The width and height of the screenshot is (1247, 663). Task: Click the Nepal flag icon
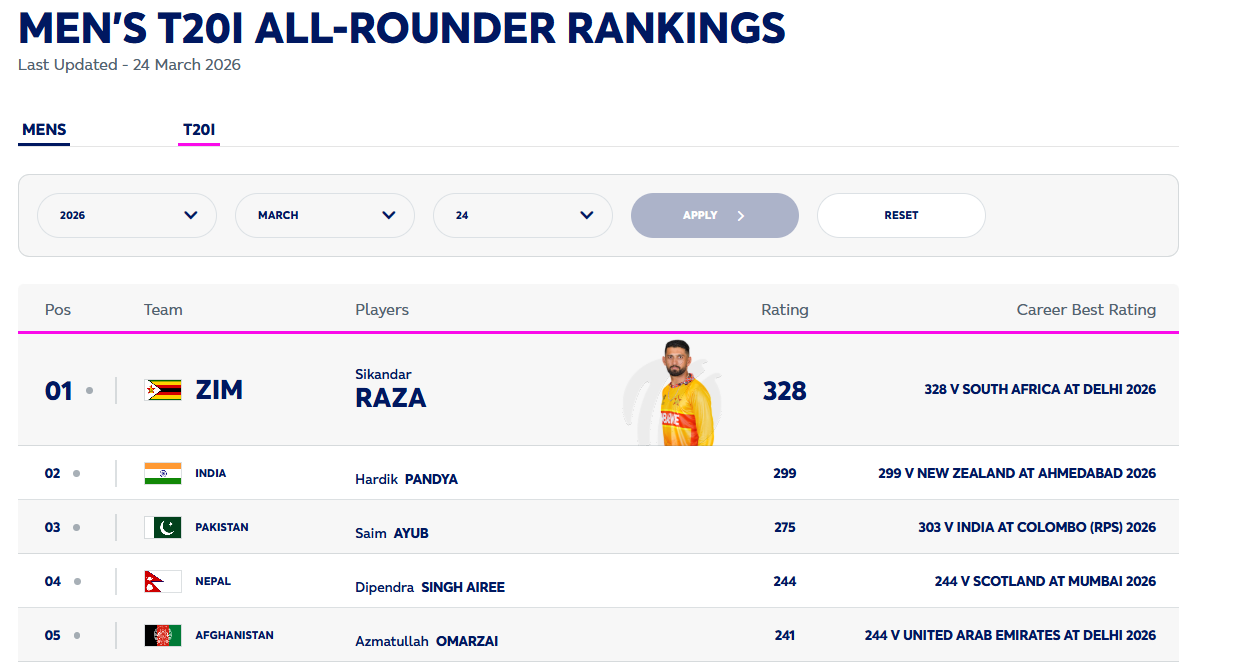(163, 581)
